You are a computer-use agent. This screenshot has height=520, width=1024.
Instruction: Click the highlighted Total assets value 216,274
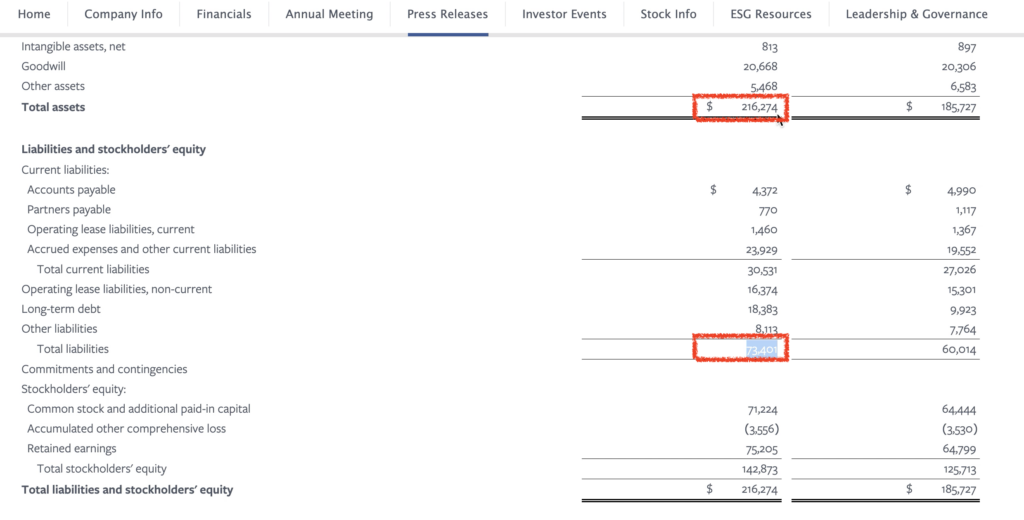click(760, 107)
